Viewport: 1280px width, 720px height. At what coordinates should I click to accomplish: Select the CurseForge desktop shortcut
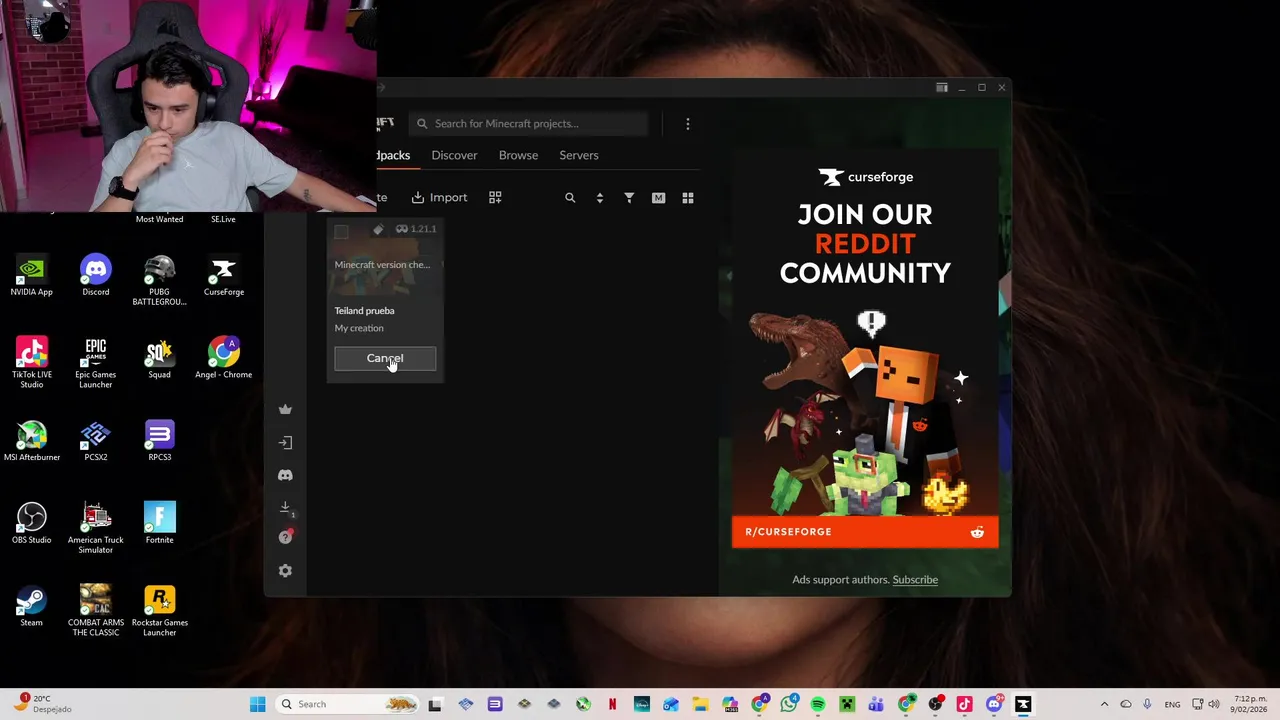pos(224,277)
